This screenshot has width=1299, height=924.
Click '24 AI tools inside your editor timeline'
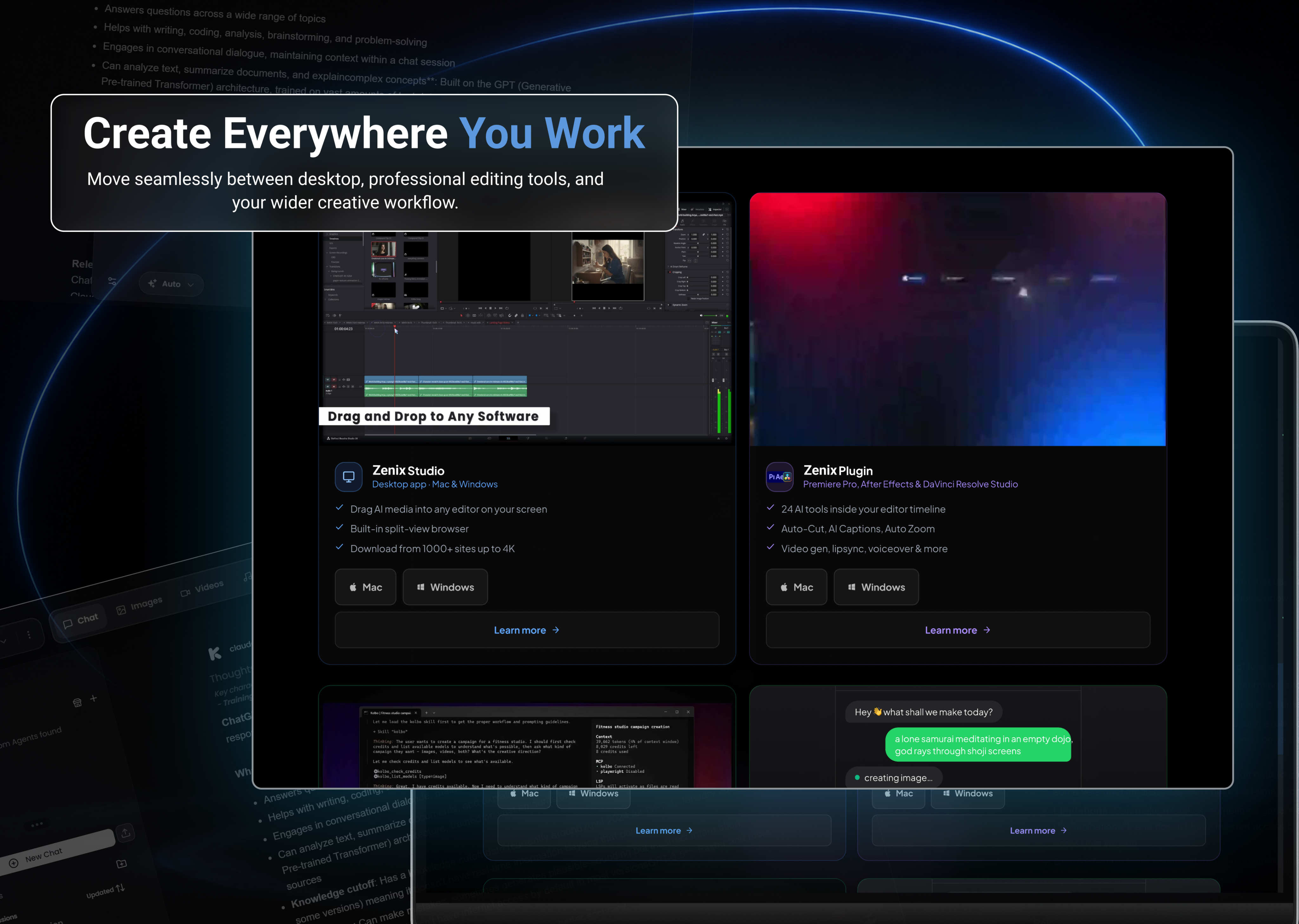click(x=863, y=509)
